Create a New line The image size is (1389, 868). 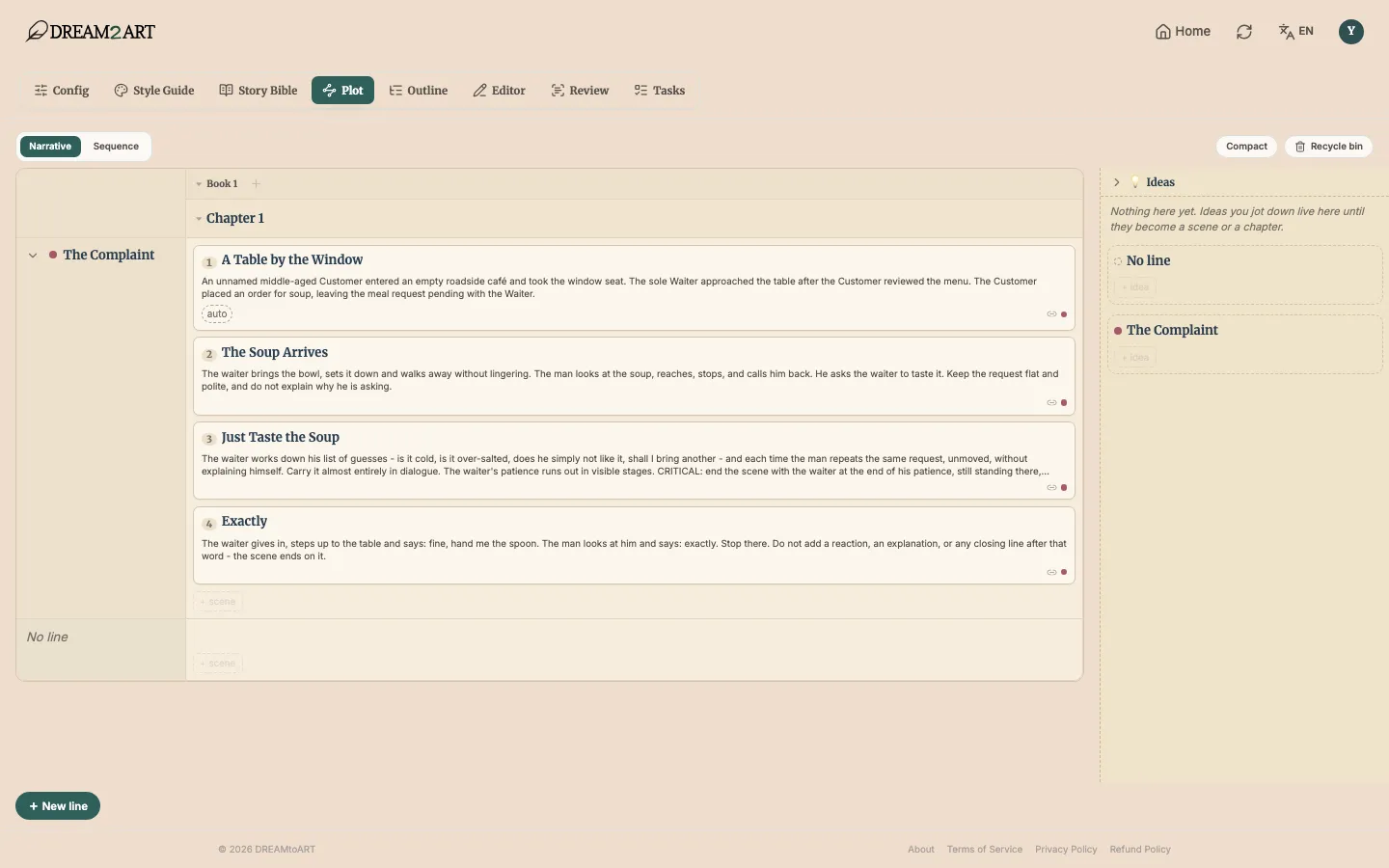click(x=58, y=806)
